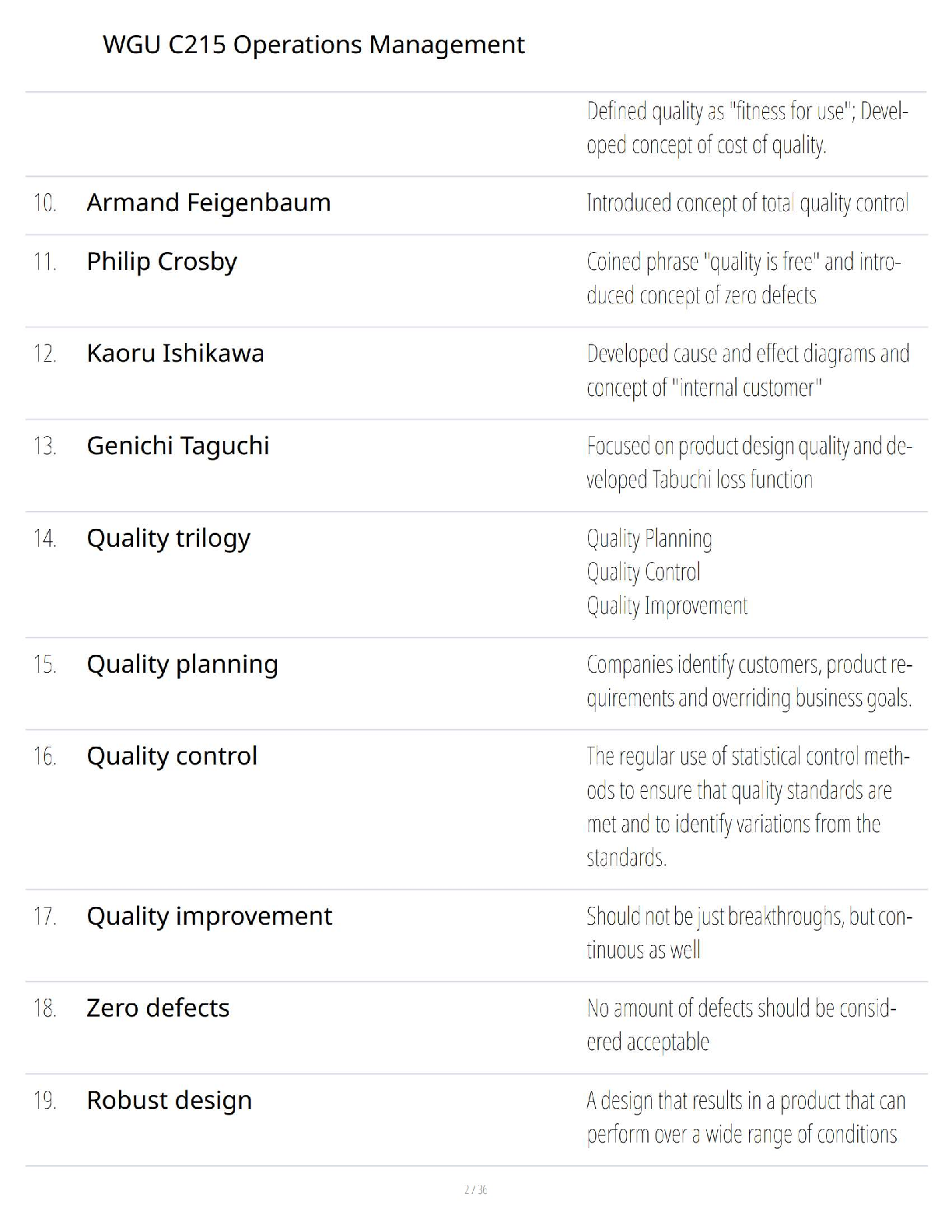Click the cause and effect diagrams definition
952x1232 pixels.
point(748,370)
